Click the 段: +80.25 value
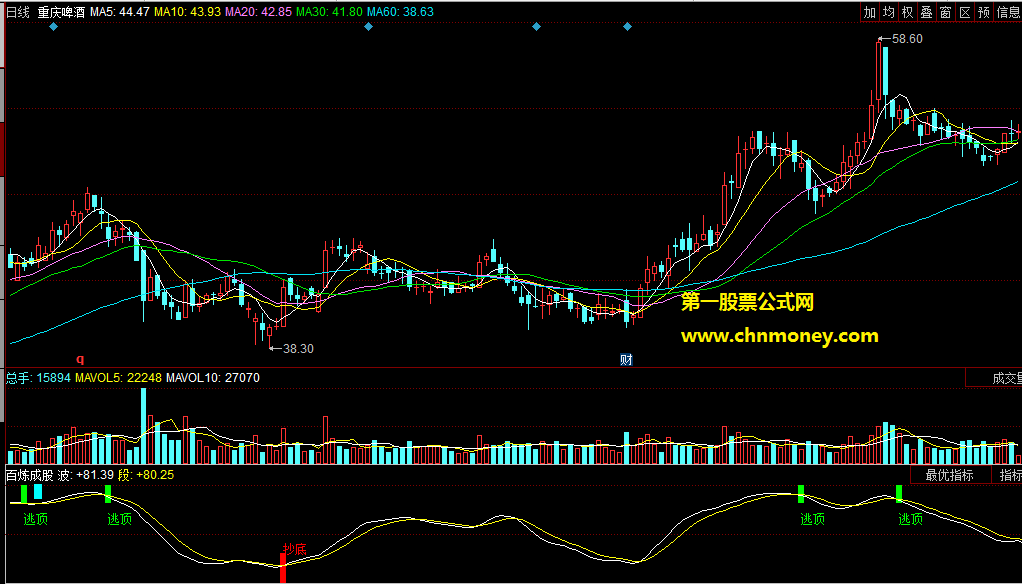 [x=146, y=475]
